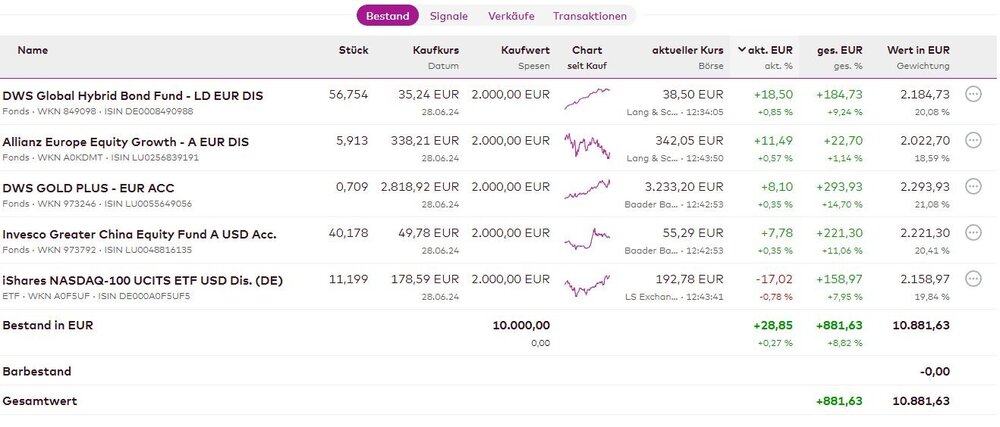The width and height of the screenshot is (1000, 427).
Task: Open options menu for DWS GOLD PLUS
Action: coord(973,187)
